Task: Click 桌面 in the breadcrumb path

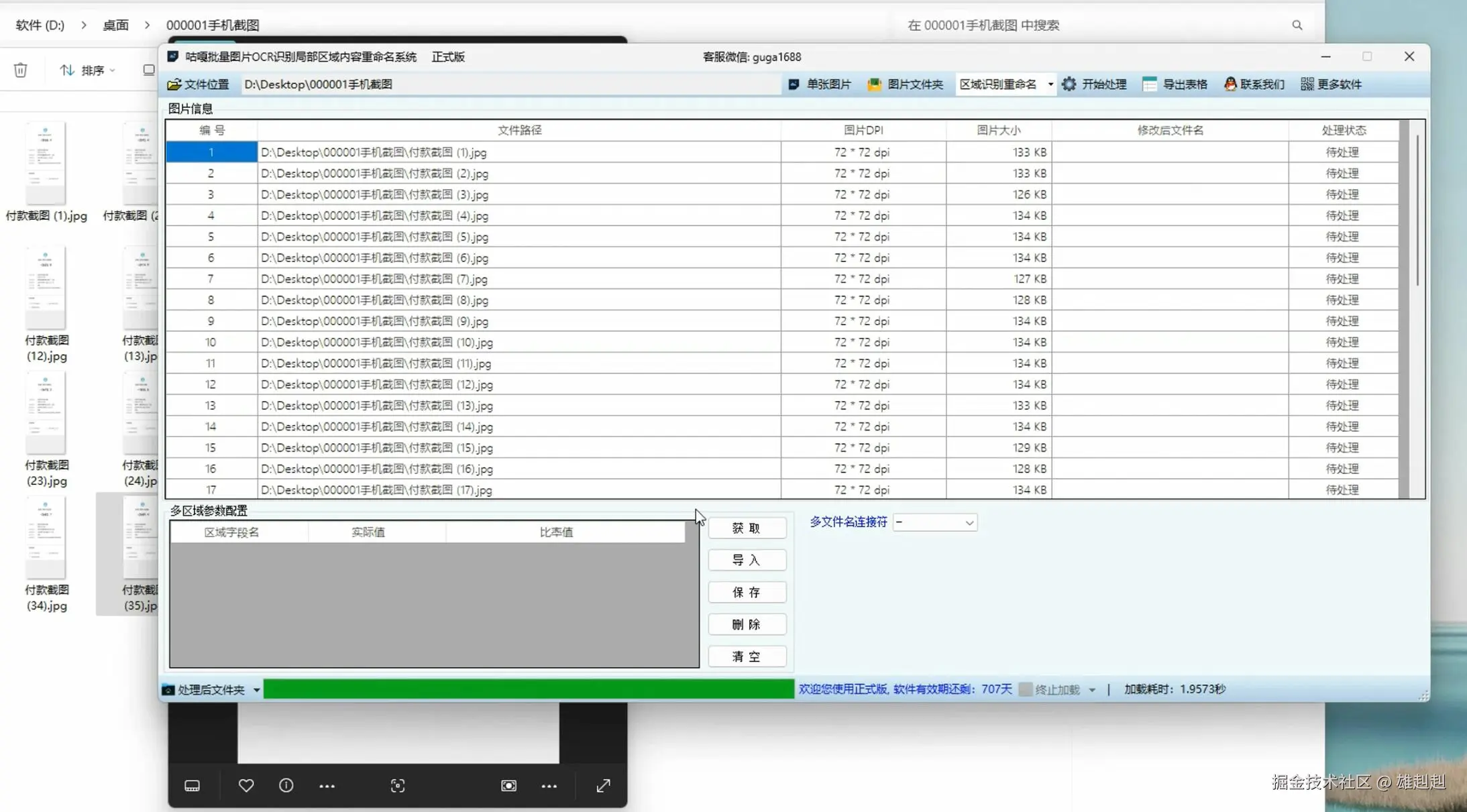Action: click(x=115, y=25)
